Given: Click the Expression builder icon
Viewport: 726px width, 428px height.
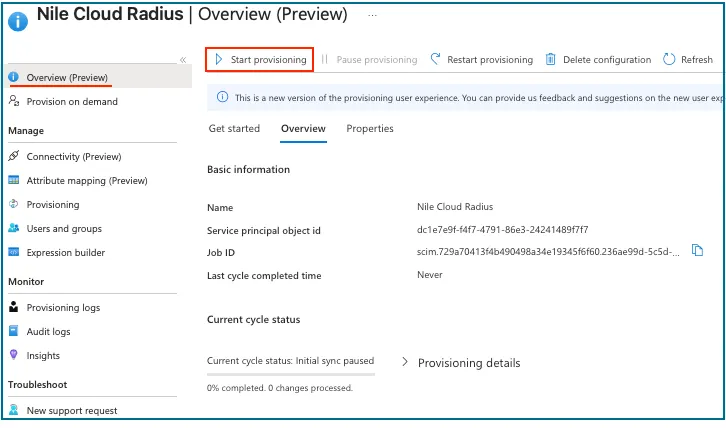Looking at the screenshot, I should pyautogui.click(x=14, y=252).
